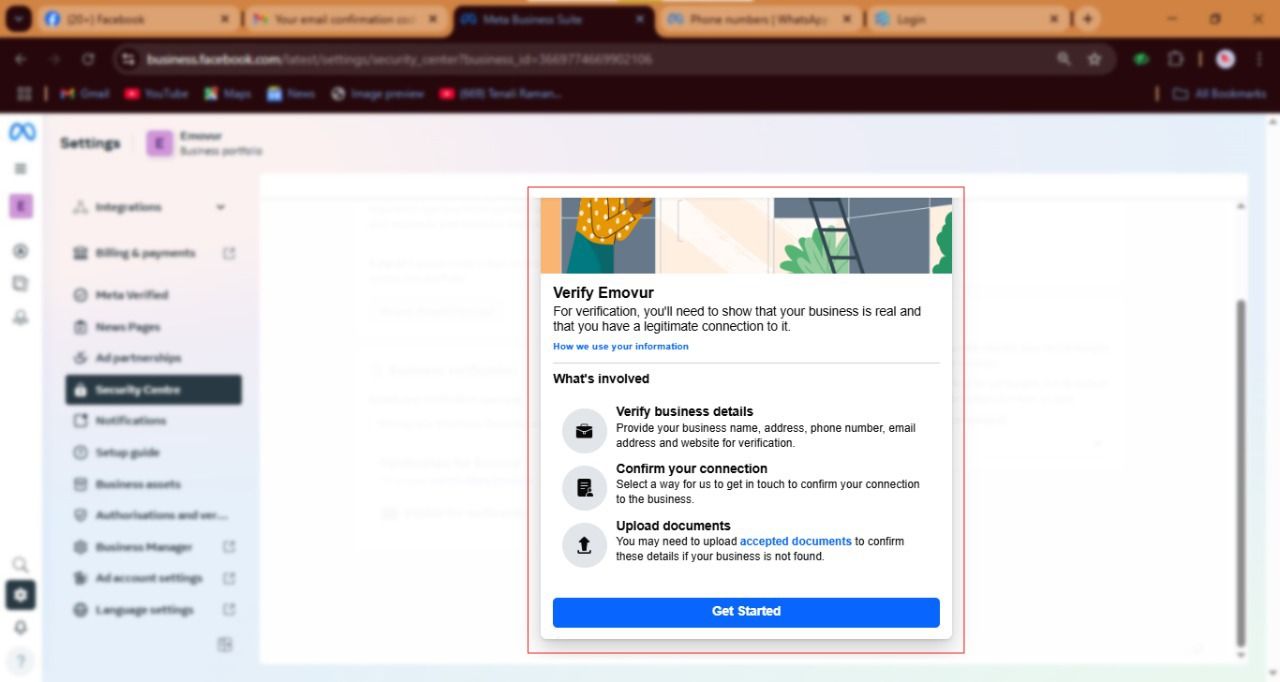Collapse sidebar using panel icon at bottom

pos(225,645)
